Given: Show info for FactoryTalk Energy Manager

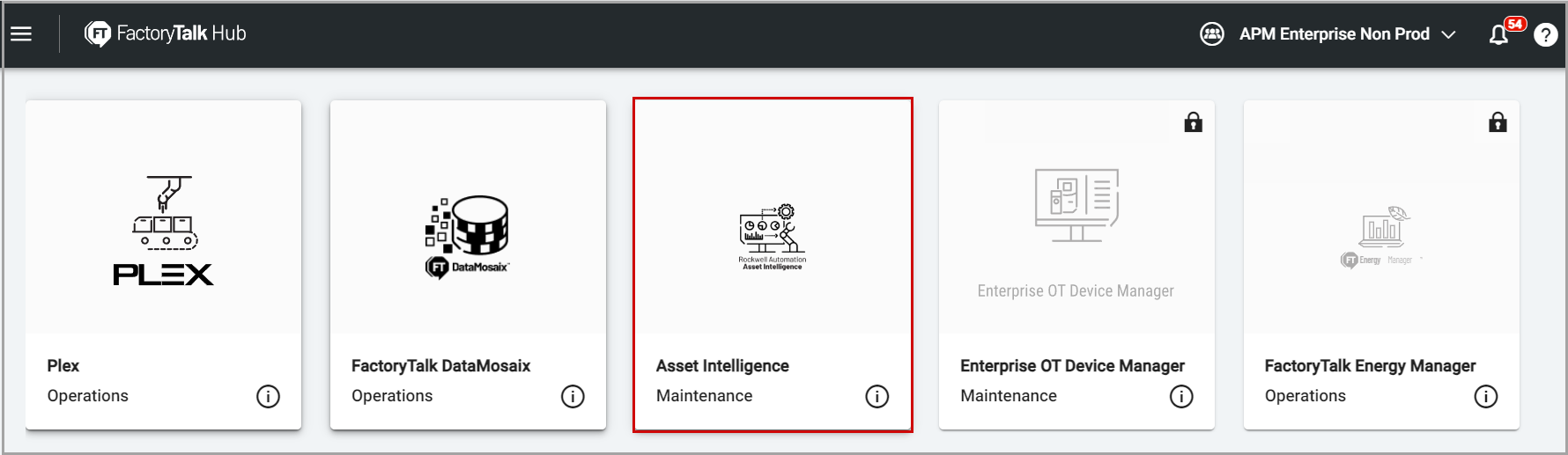Looking at the screenshot, I should [x=1485, y=397].
